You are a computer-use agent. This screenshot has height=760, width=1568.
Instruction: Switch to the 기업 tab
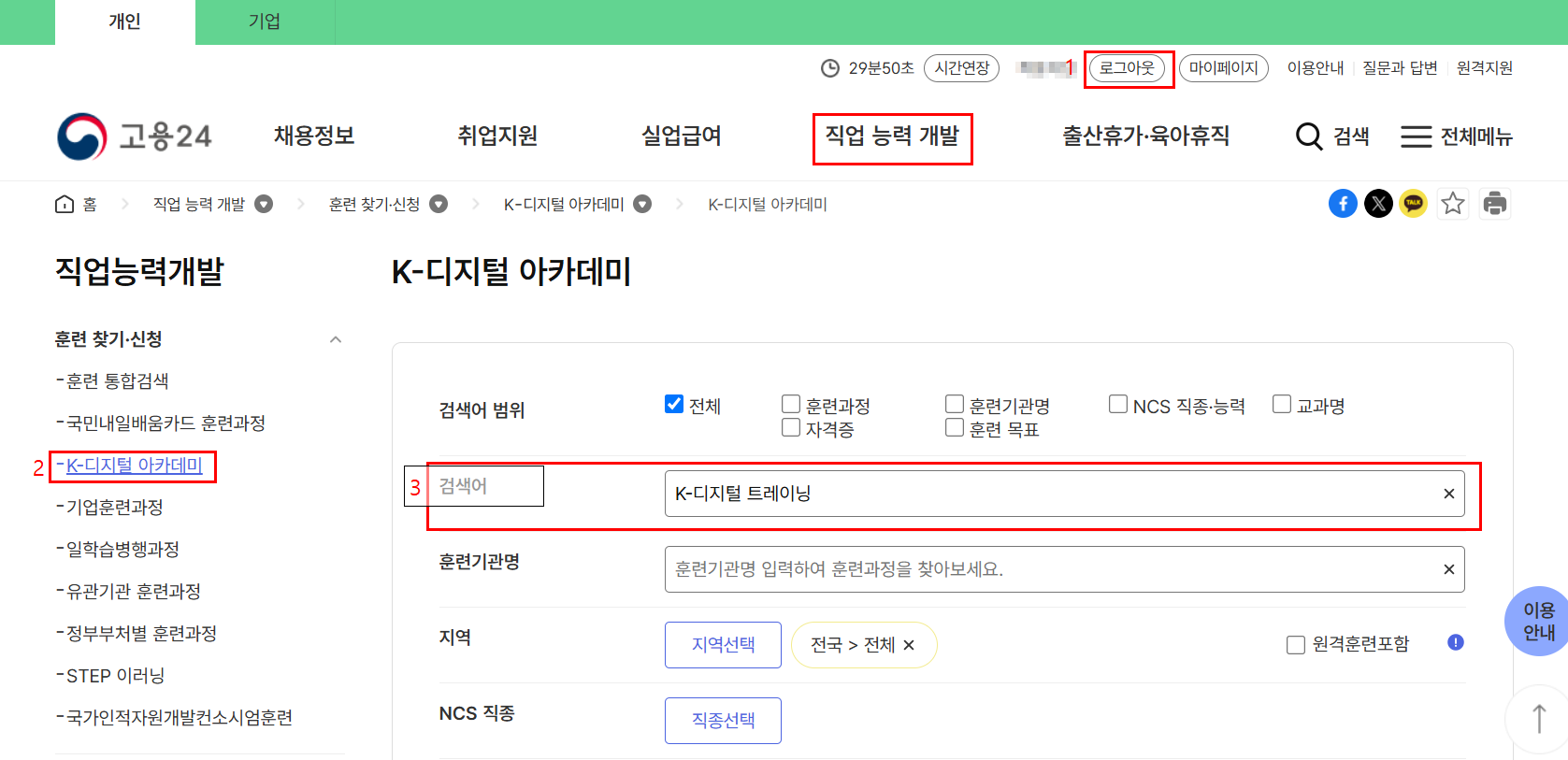tap(265, 22)
